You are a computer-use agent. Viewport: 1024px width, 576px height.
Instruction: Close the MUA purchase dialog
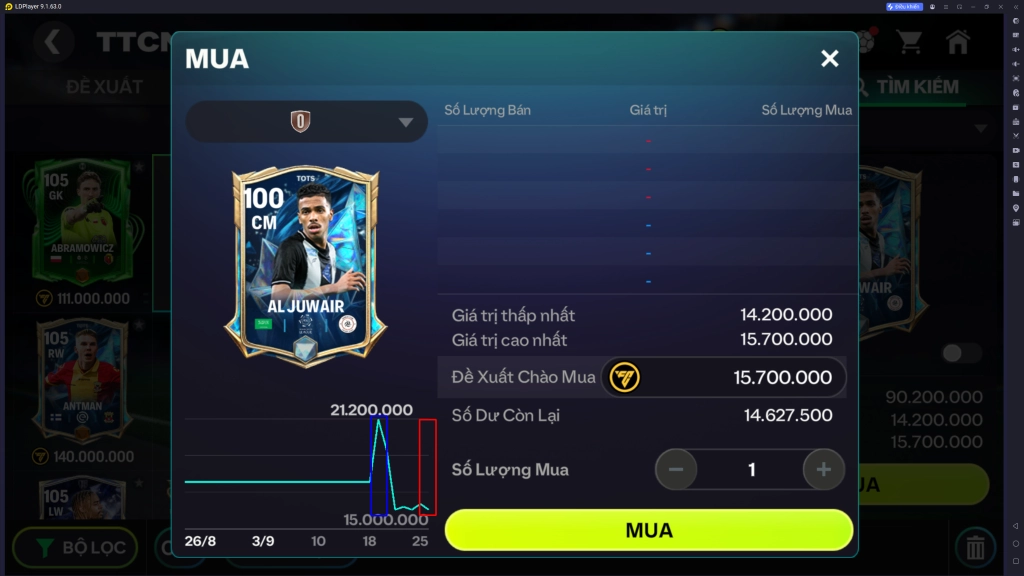(x=829, y=59)
